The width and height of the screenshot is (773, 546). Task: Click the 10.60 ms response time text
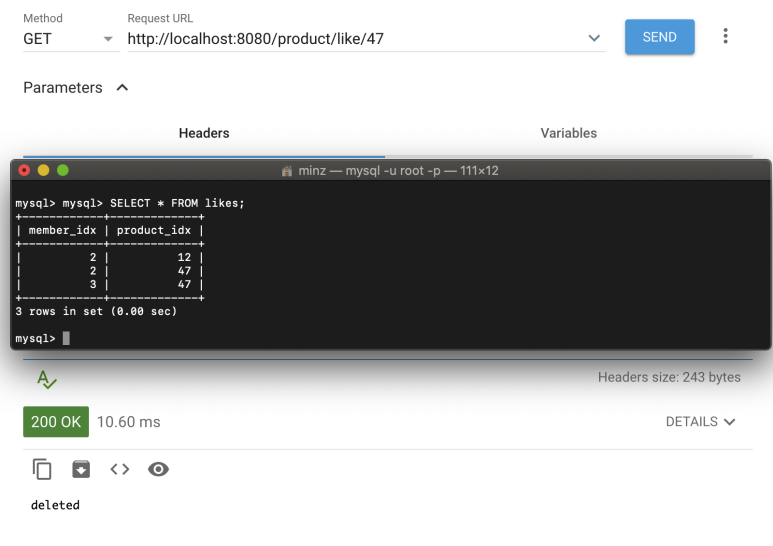tap(129, 422)
